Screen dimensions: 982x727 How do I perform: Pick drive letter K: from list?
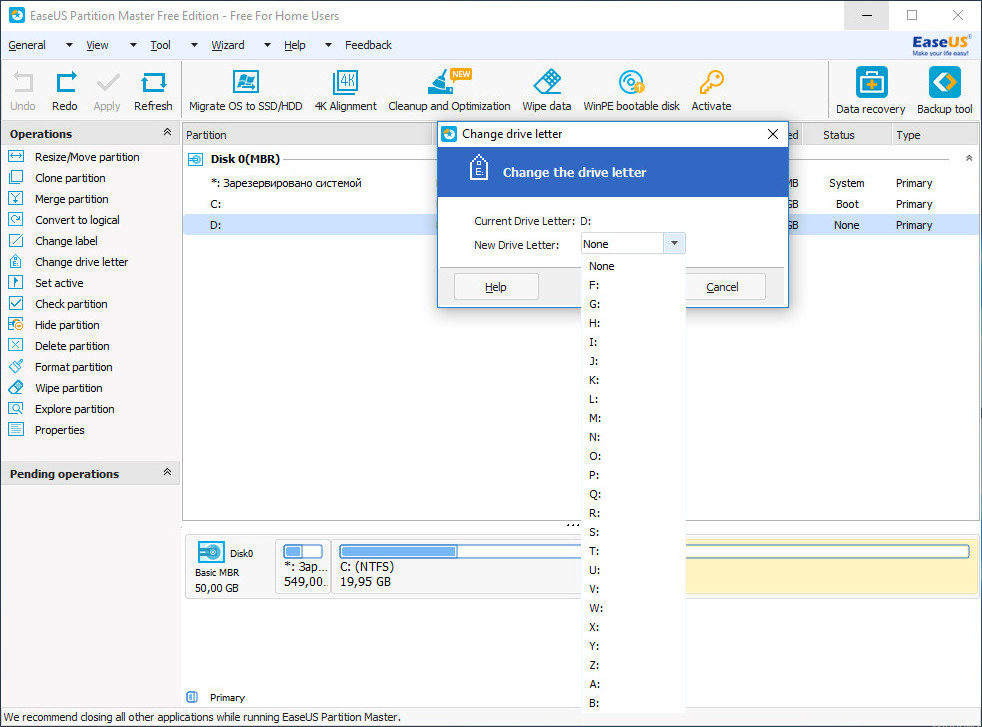click(633, 380)
